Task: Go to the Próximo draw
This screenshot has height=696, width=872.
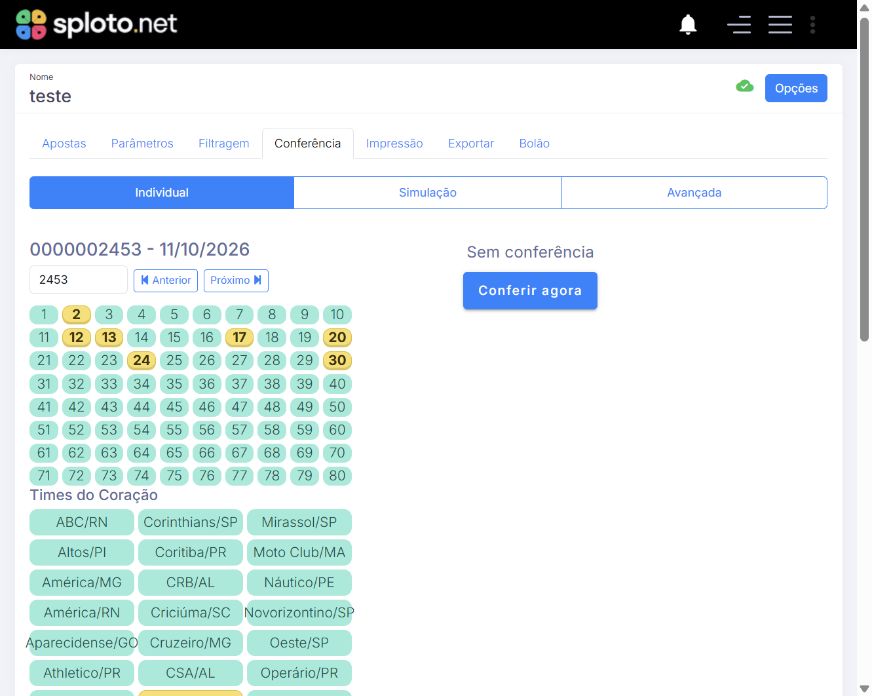Action: pyautogui.click(x=236, y=280)
